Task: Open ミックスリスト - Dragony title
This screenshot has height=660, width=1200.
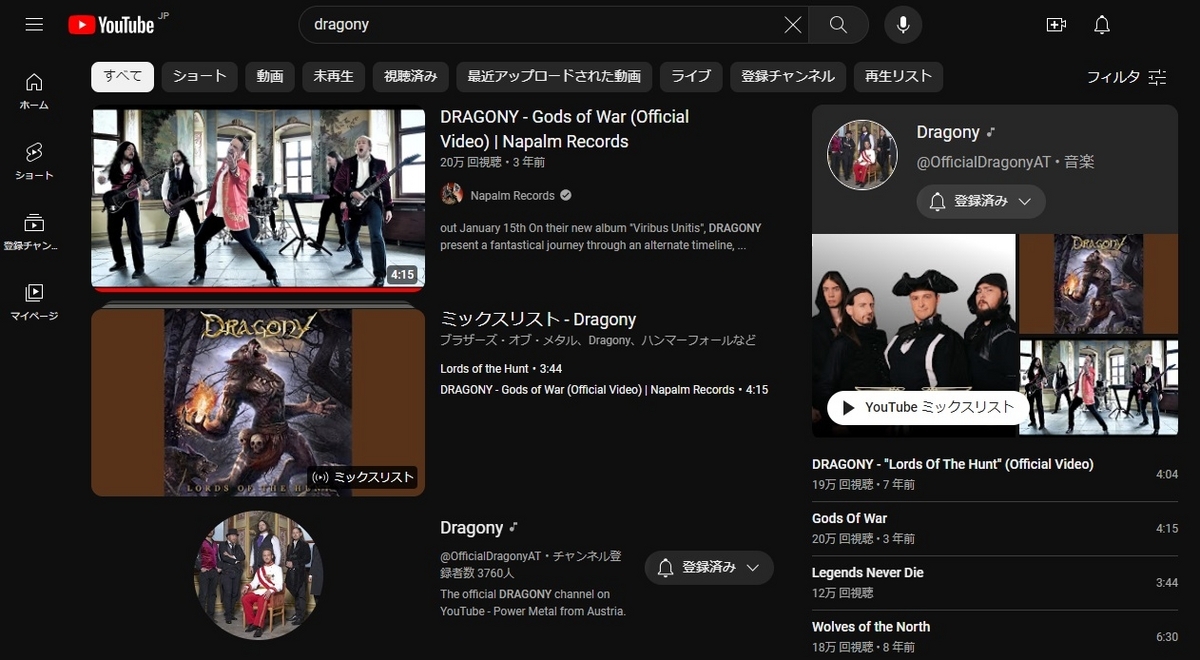Action: tap(538, 320)
